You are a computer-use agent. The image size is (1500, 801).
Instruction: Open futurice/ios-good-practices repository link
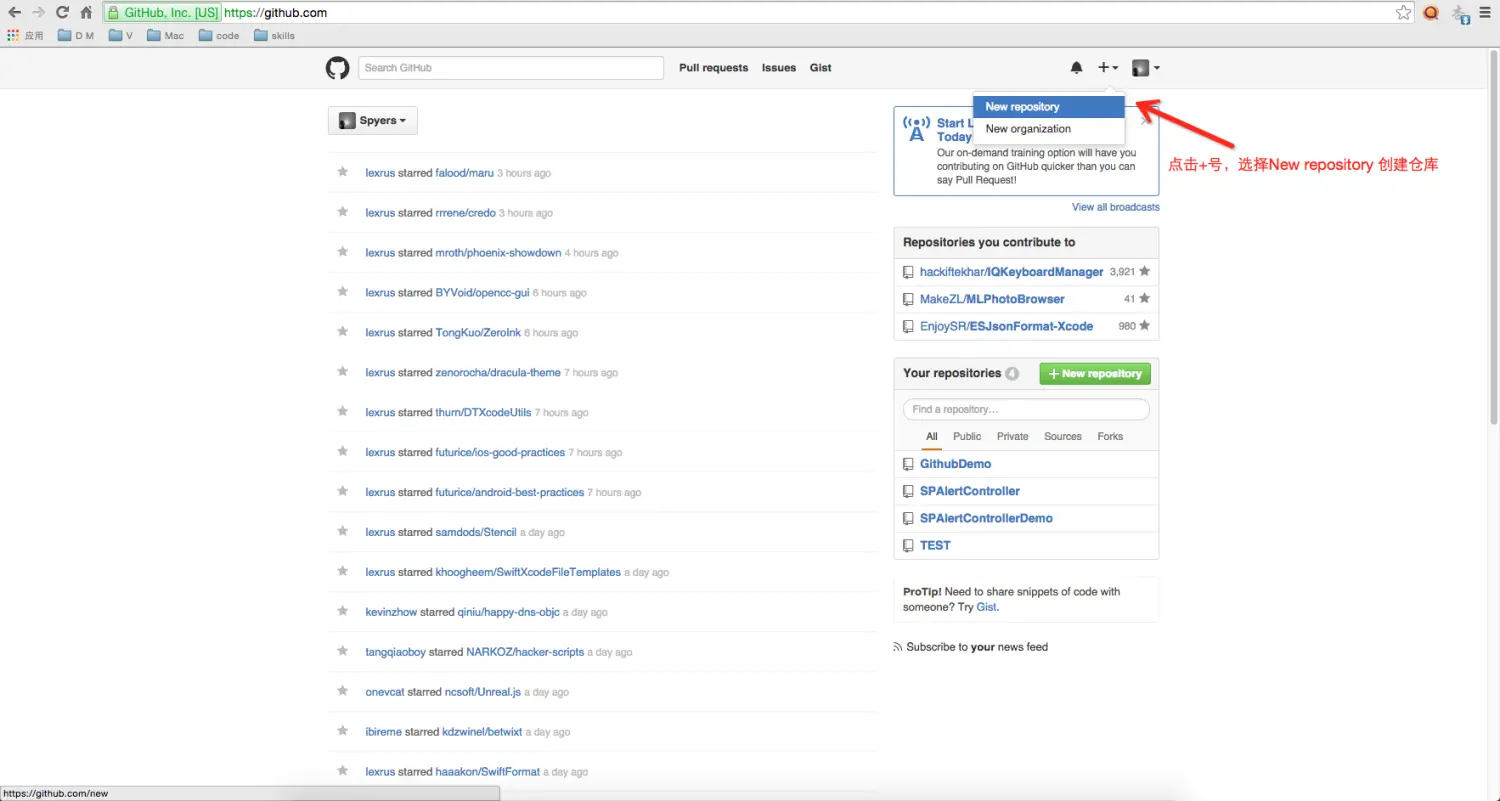coord(500,453)
